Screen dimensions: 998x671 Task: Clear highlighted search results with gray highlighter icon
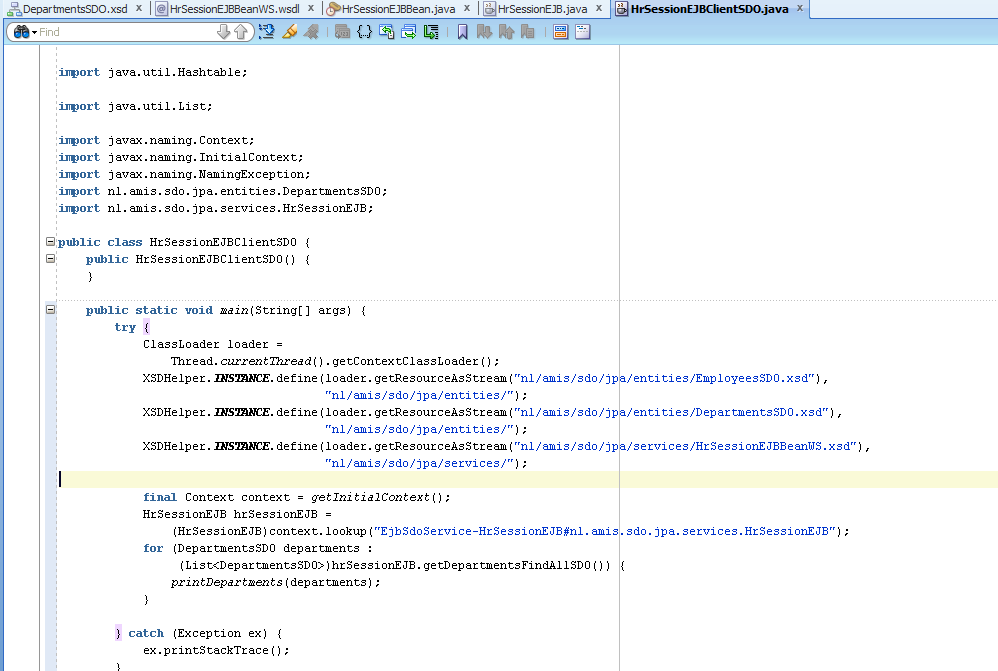pyautogui.click(x=310, y=31)
